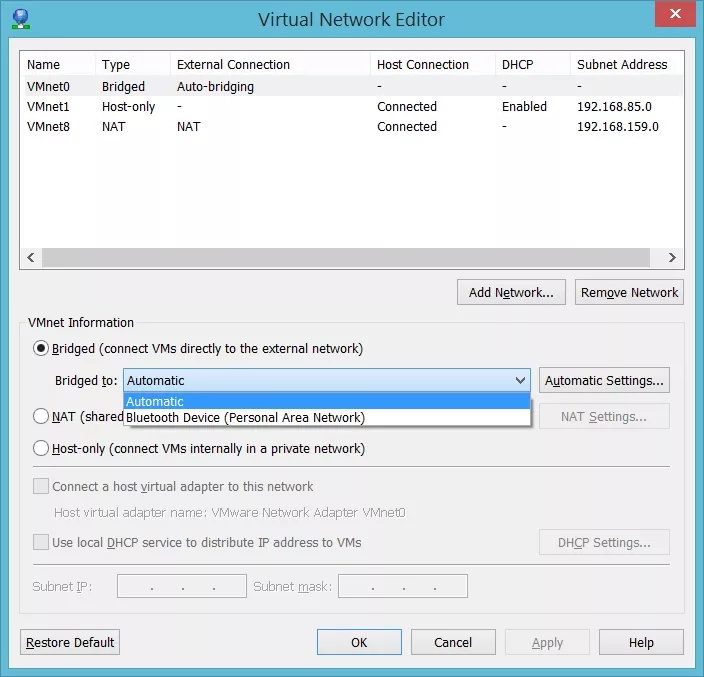Choose Bluetooth Device (Personal Area Network) option
The height and width of the screenshot is (677, 704).
tap(327, 418)
